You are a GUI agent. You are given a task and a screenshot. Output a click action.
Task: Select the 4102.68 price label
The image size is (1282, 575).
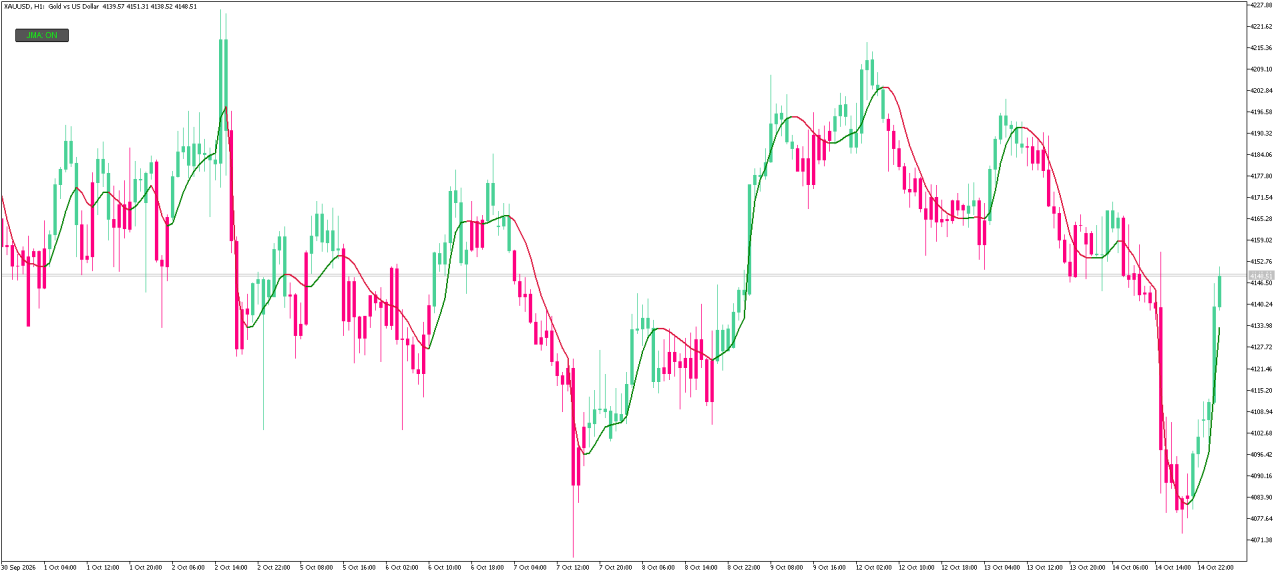tap(1260, 433)
